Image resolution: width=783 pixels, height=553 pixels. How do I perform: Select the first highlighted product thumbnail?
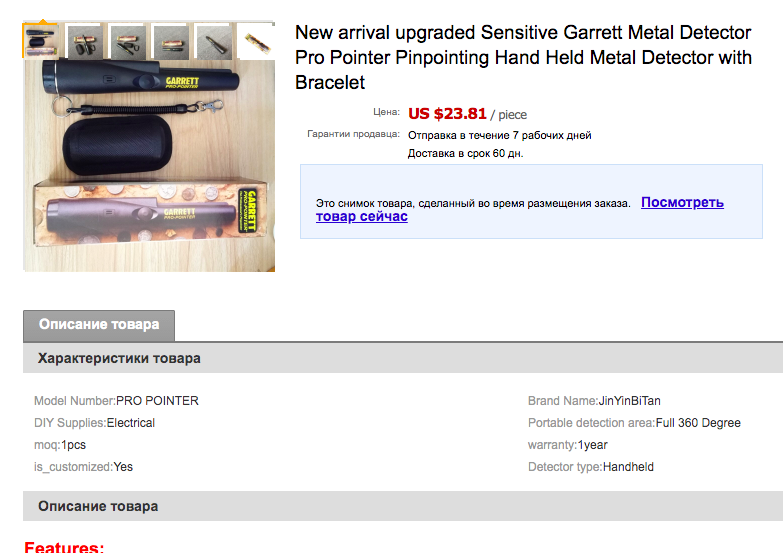click(x=41, y=41)
